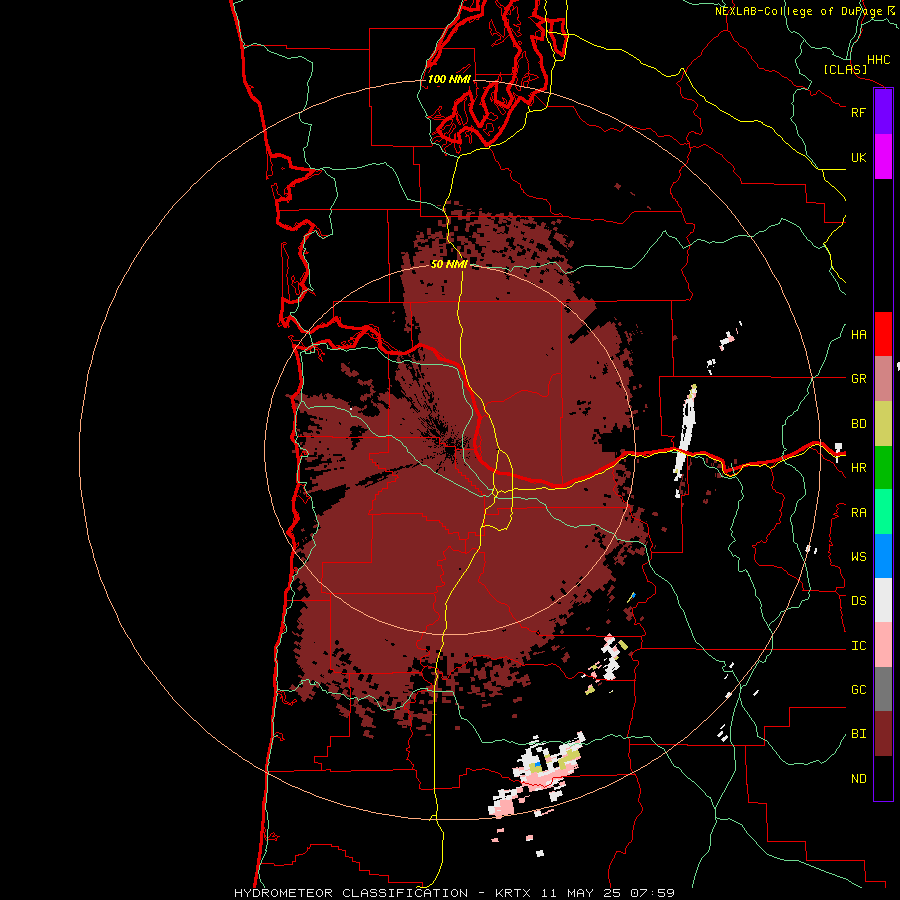Click the RF legend label

(x=859, y=112)
